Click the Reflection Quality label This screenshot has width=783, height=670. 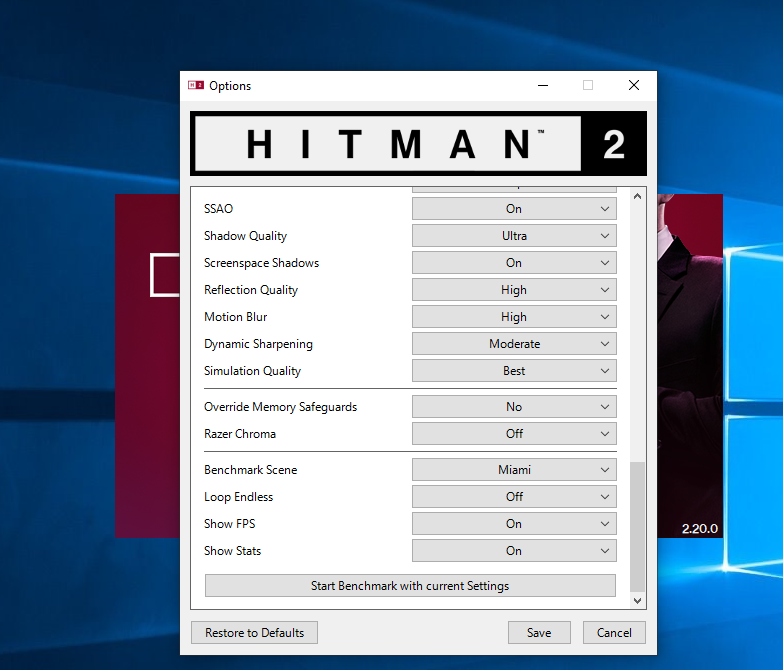click(x=251, y=290)
